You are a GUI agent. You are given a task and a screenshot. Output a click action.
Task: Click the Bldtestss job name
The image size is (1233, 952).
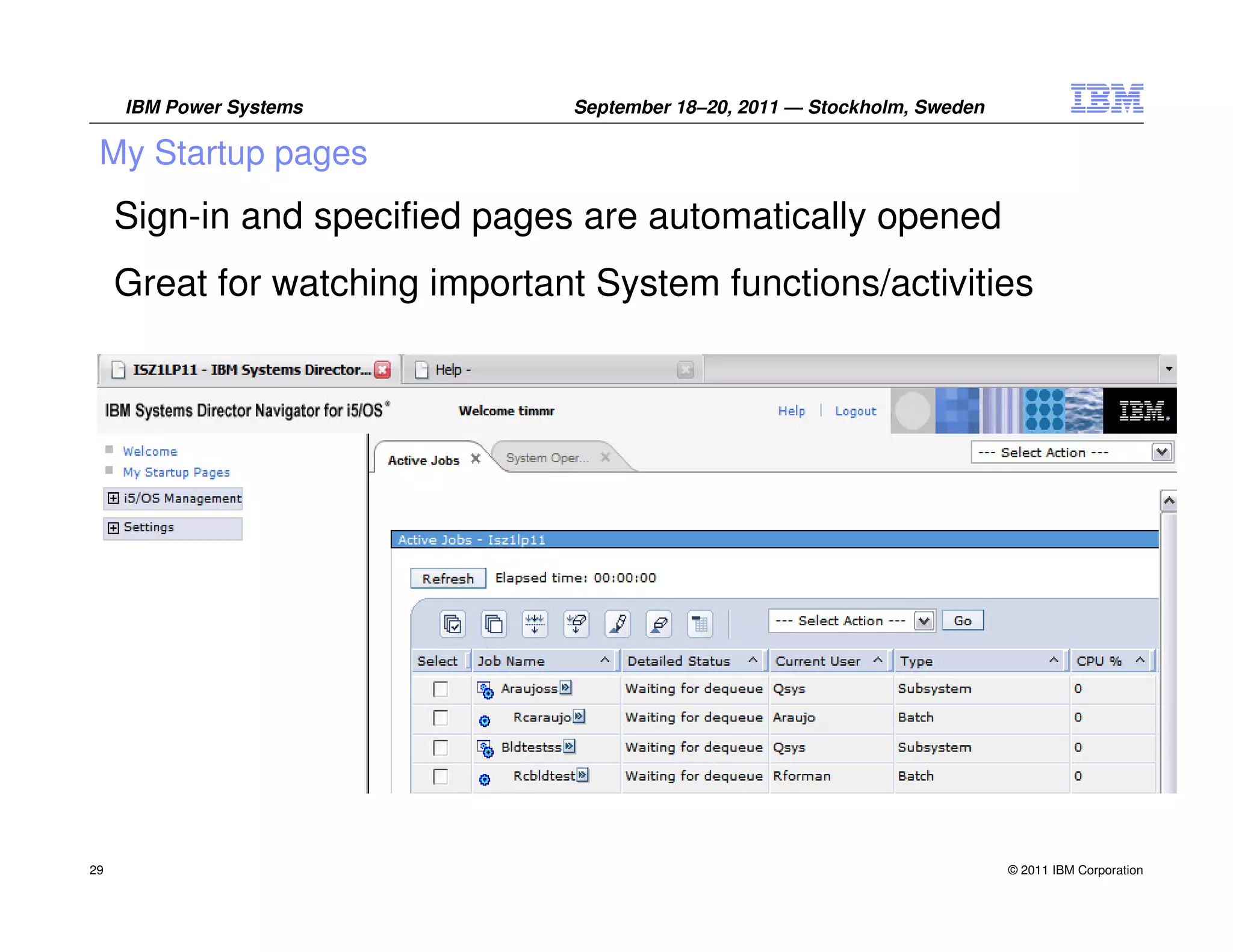pos(531,747)
